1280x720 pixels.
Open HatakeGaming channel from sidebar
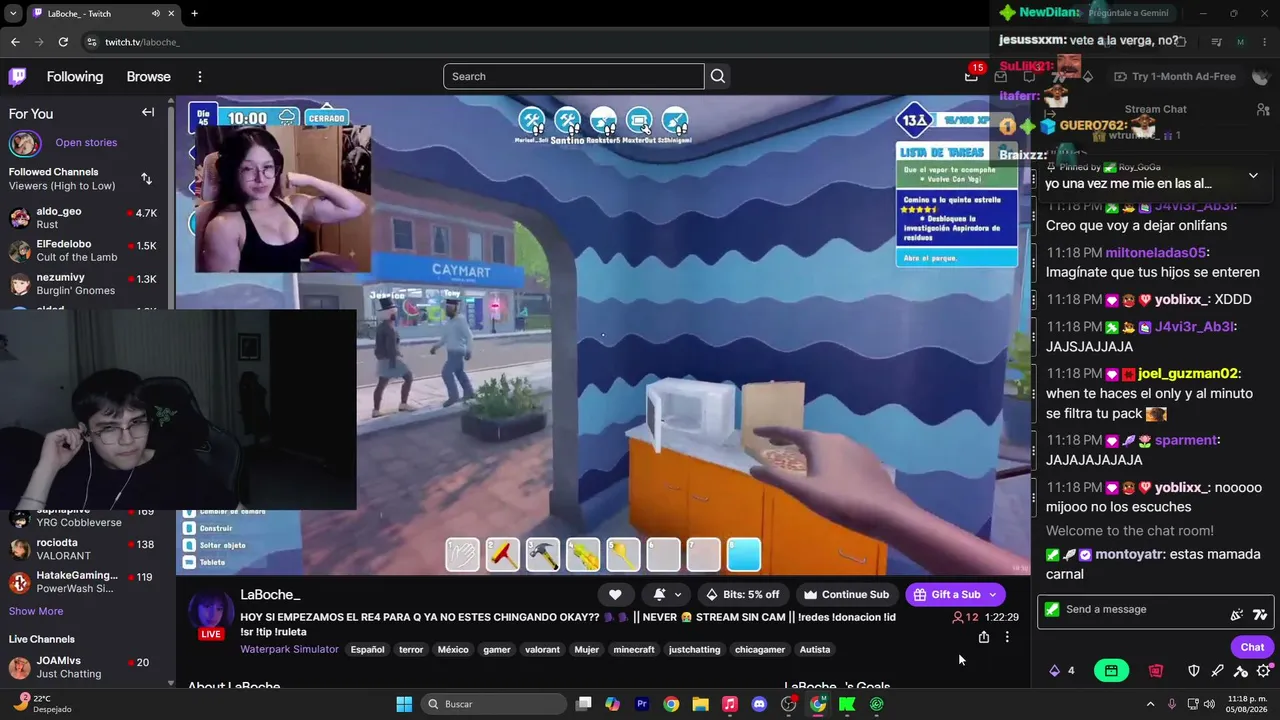click(x=84, y=582)
